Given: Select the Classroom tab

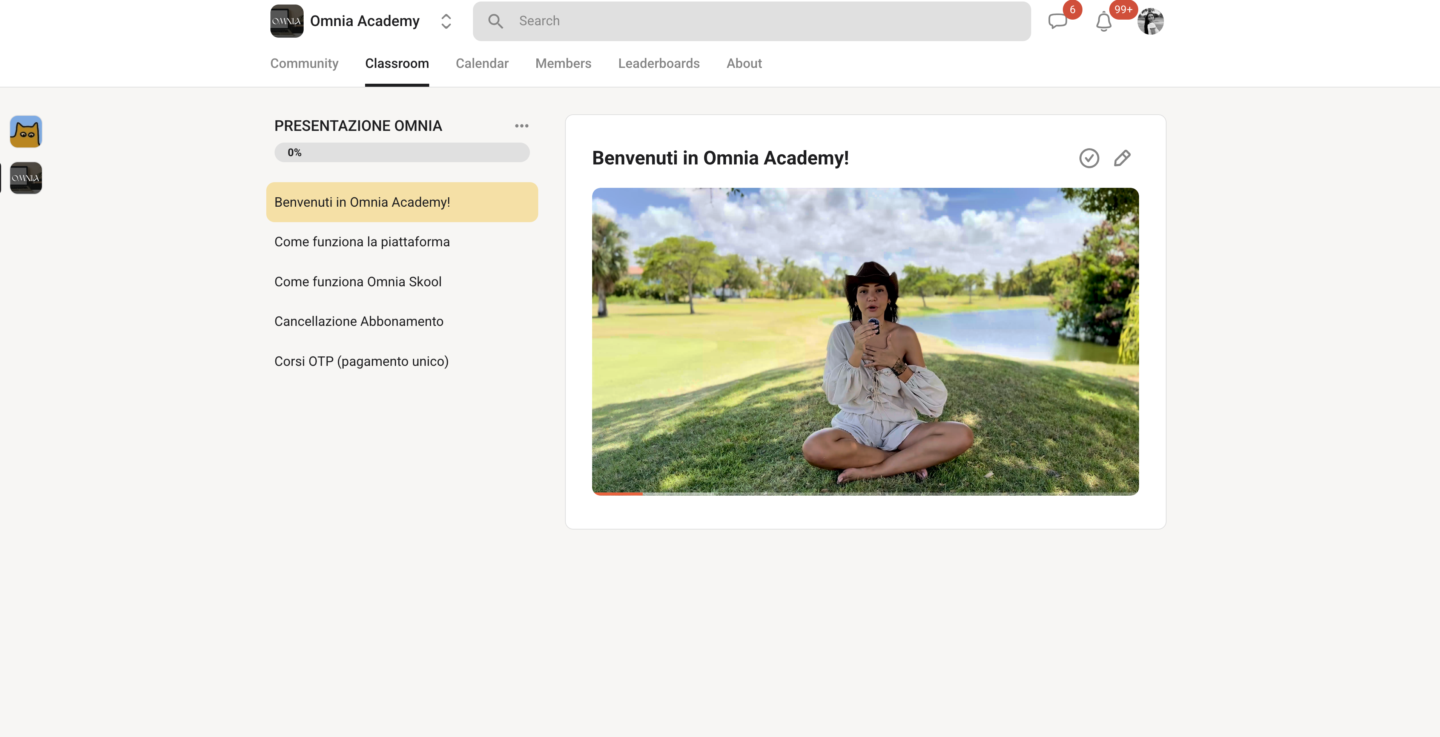Looking at the screenshot, I should tap(397, 63).
